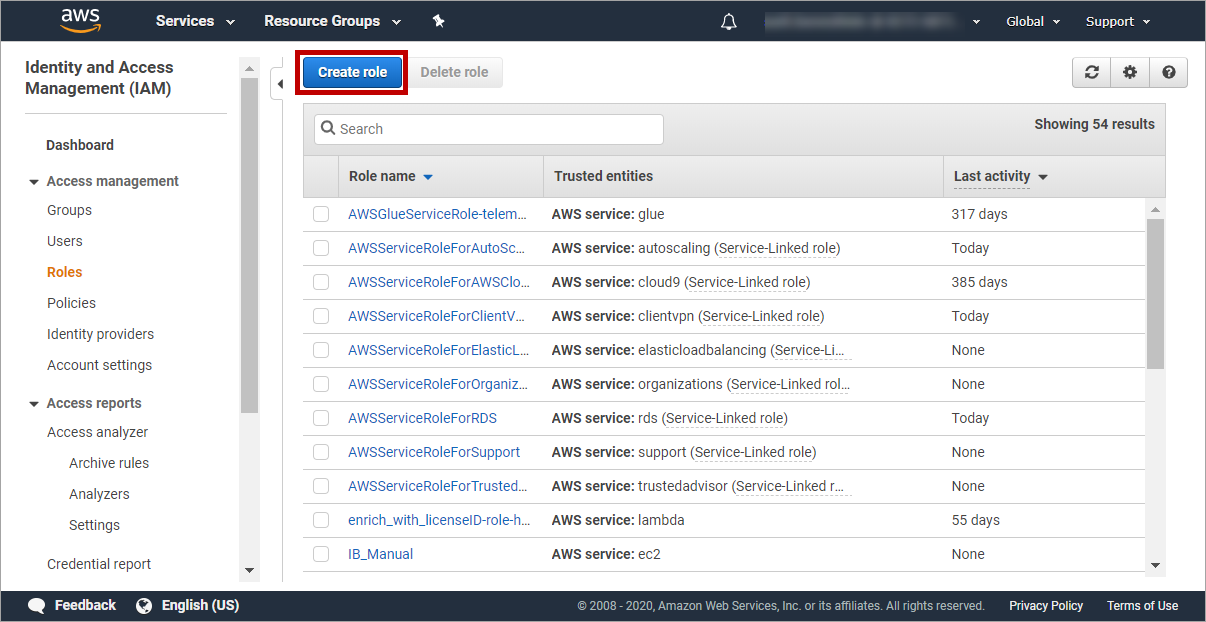This screenshot has width=1206, height=622.
Task: Open Account settings in sidebar
Action: 100,365
